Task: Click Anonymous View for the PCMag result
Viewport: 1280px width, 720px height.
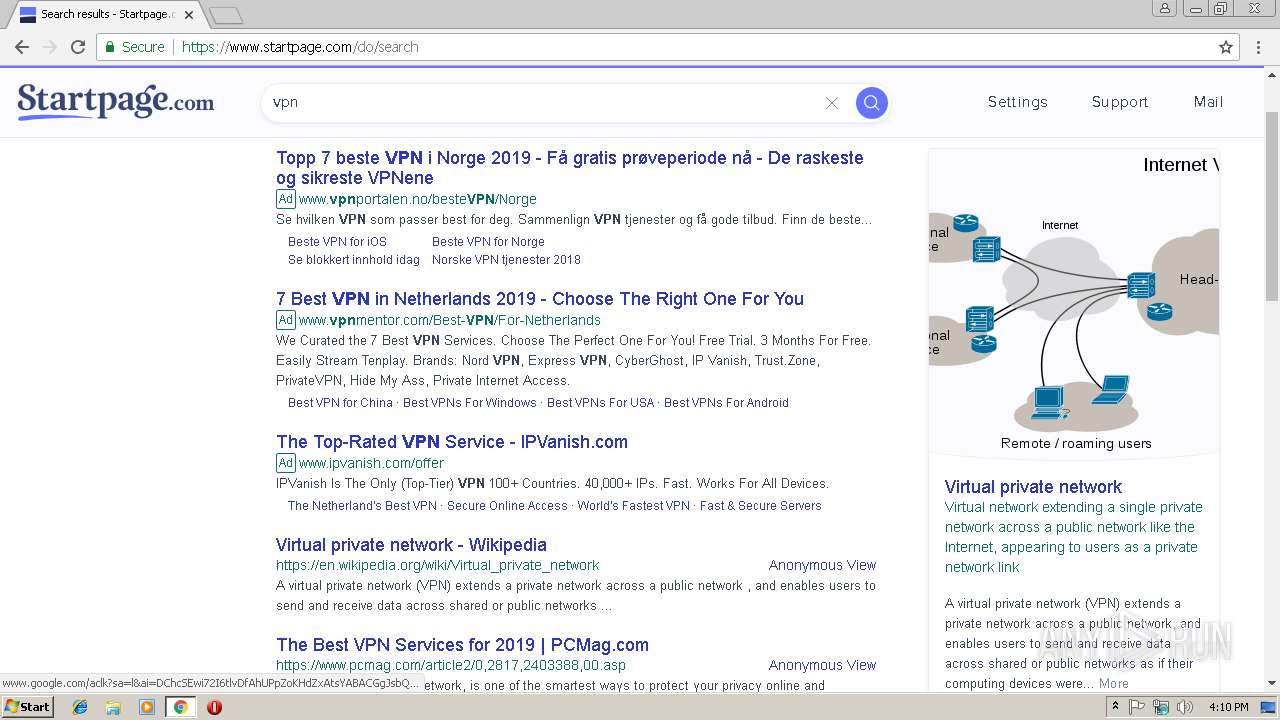Action: coord(822,665)
